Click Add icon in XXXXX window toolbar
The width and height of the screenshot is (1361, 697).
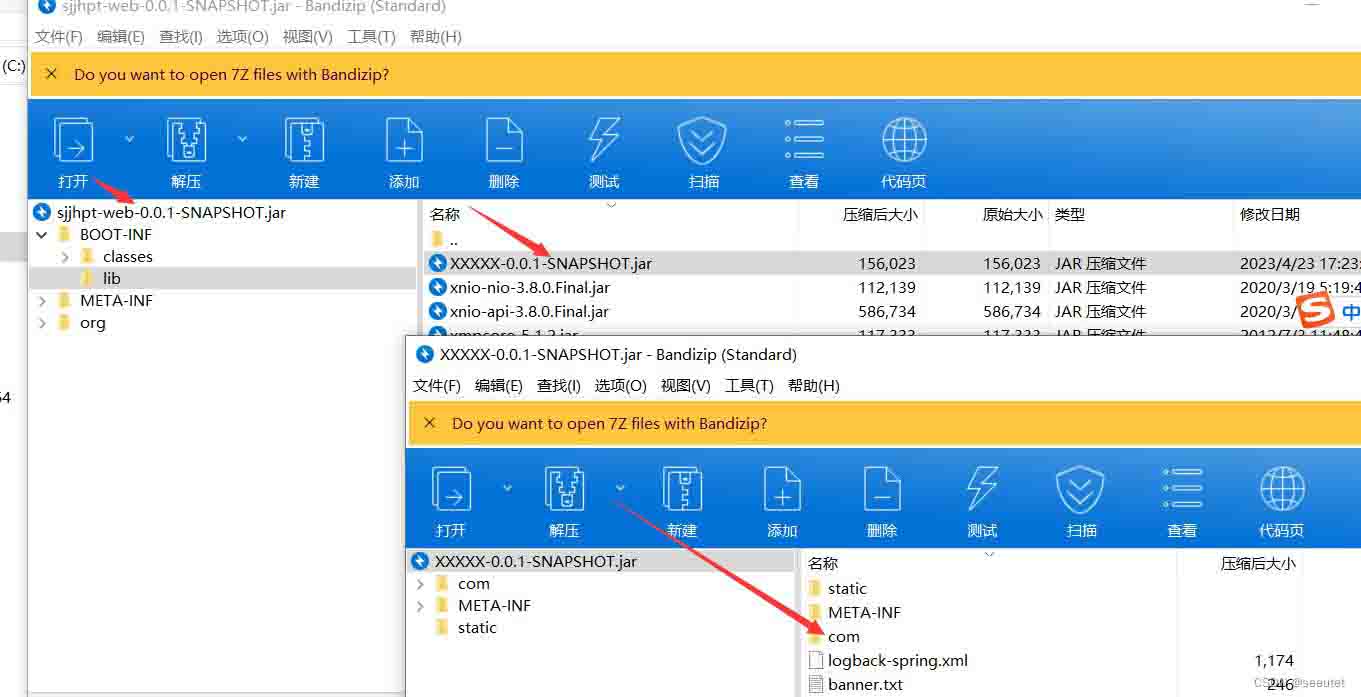point(782,490)
